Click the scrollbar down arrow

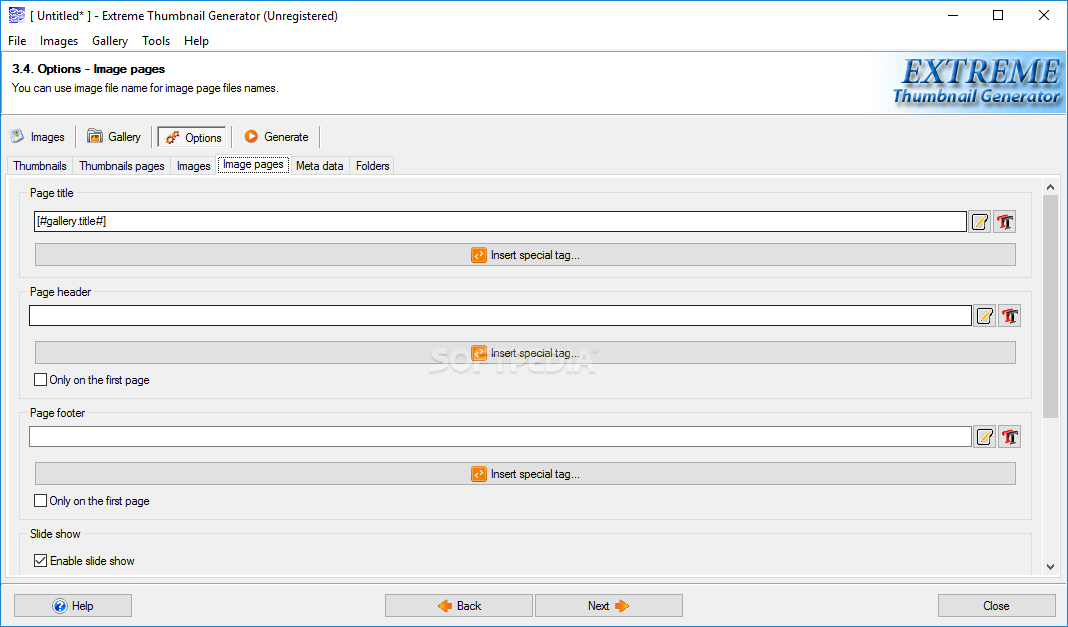click(x=1050, y=566)
